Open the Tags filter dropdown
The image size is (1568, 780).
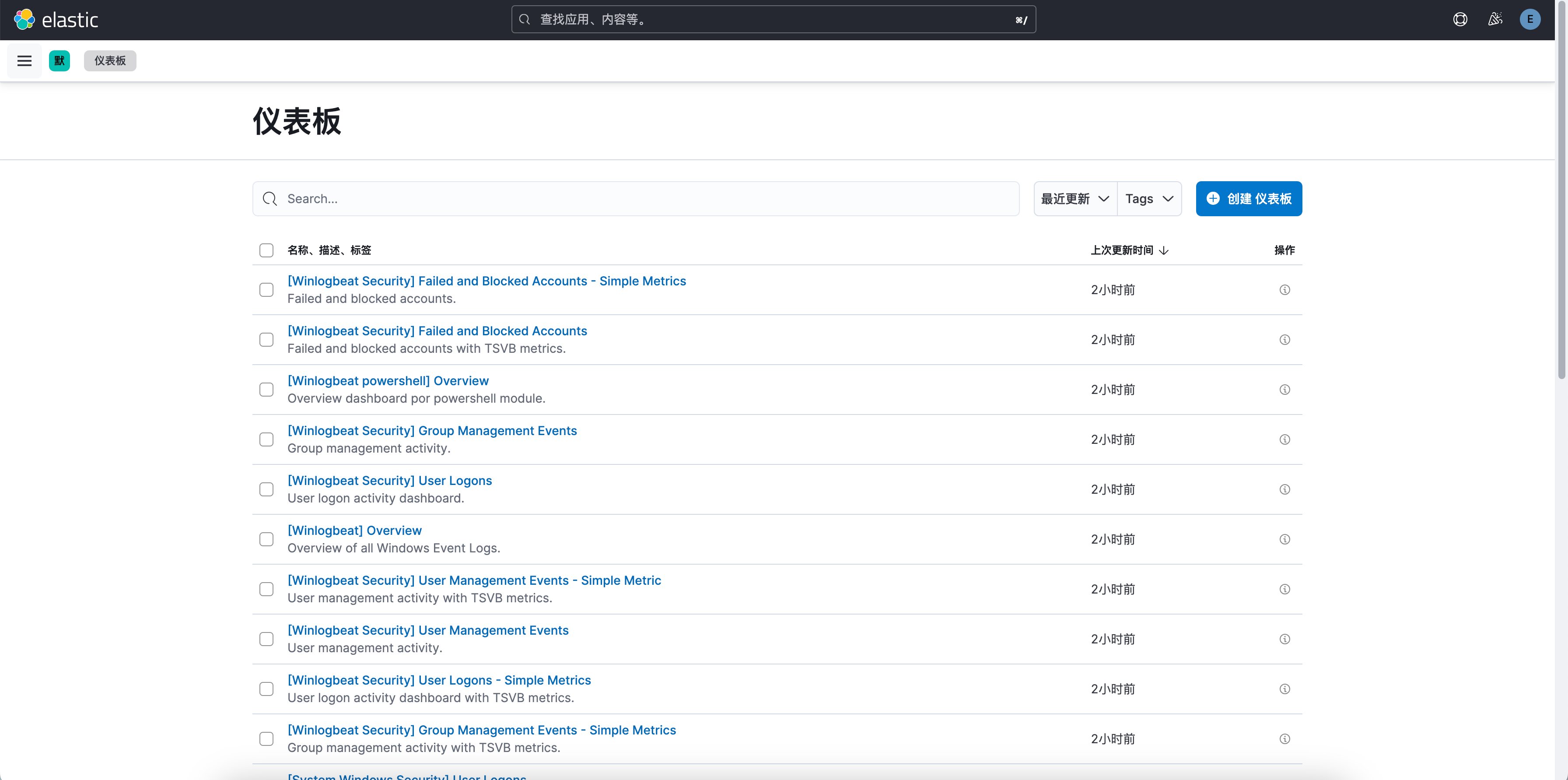pos(1149,198)
